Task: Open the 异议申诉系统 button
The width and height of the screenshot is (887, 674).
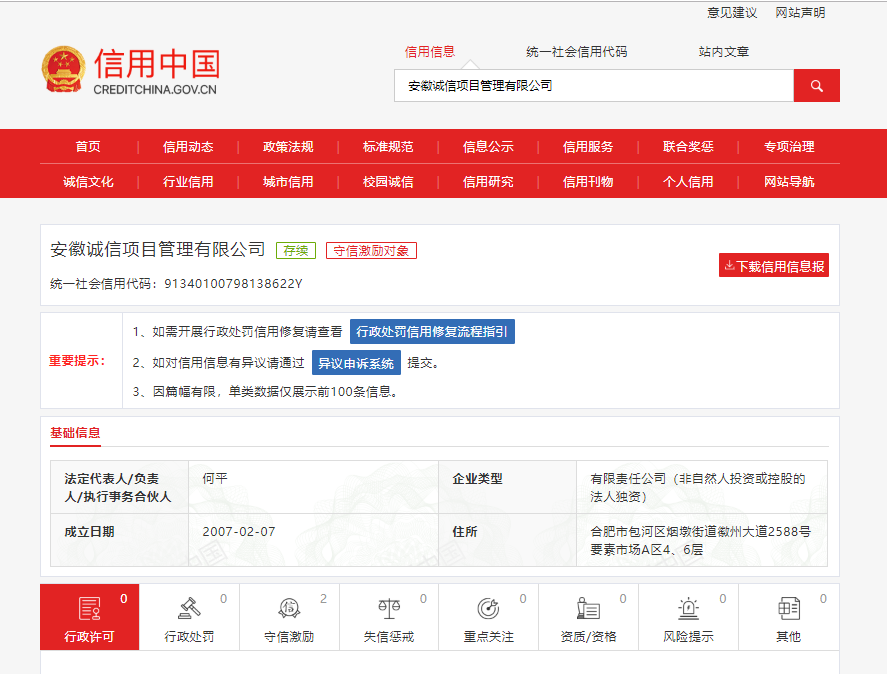Action: 355,363
